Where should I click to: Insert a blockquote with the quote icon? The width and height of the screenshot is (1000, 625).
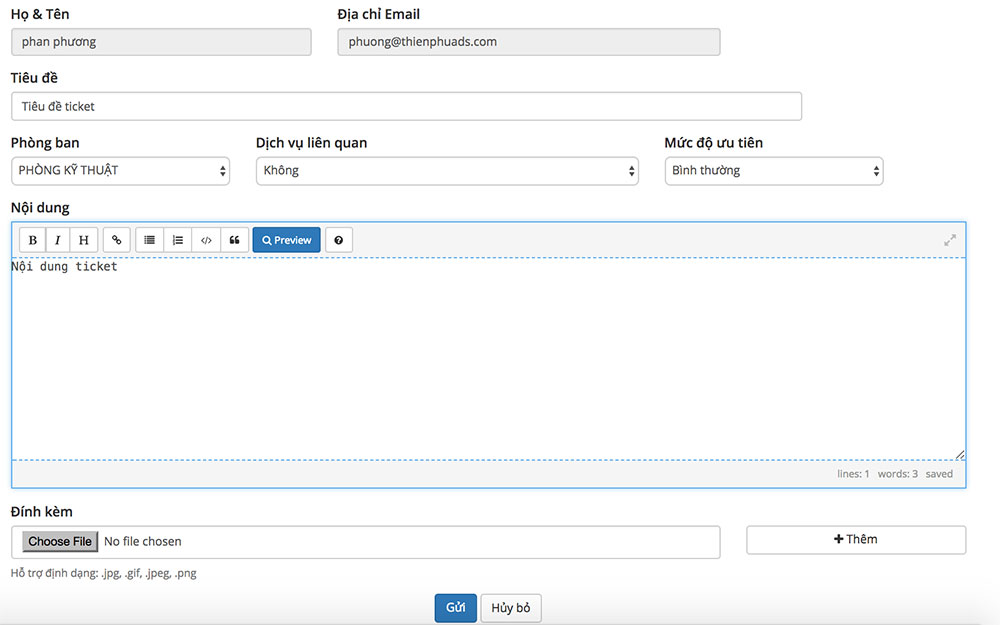coord(234,239)
